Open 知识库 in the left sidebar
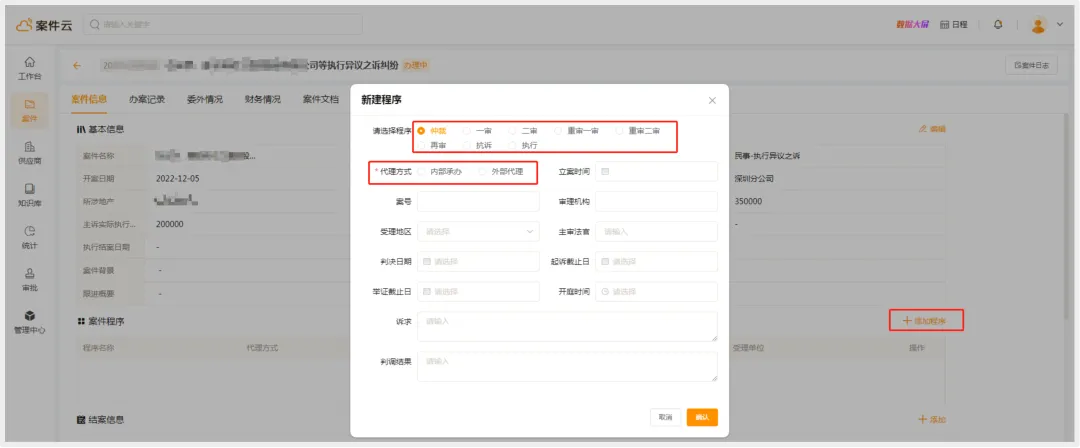The height and width of the screenshot is (448, 1080). [x=29, y=194]
